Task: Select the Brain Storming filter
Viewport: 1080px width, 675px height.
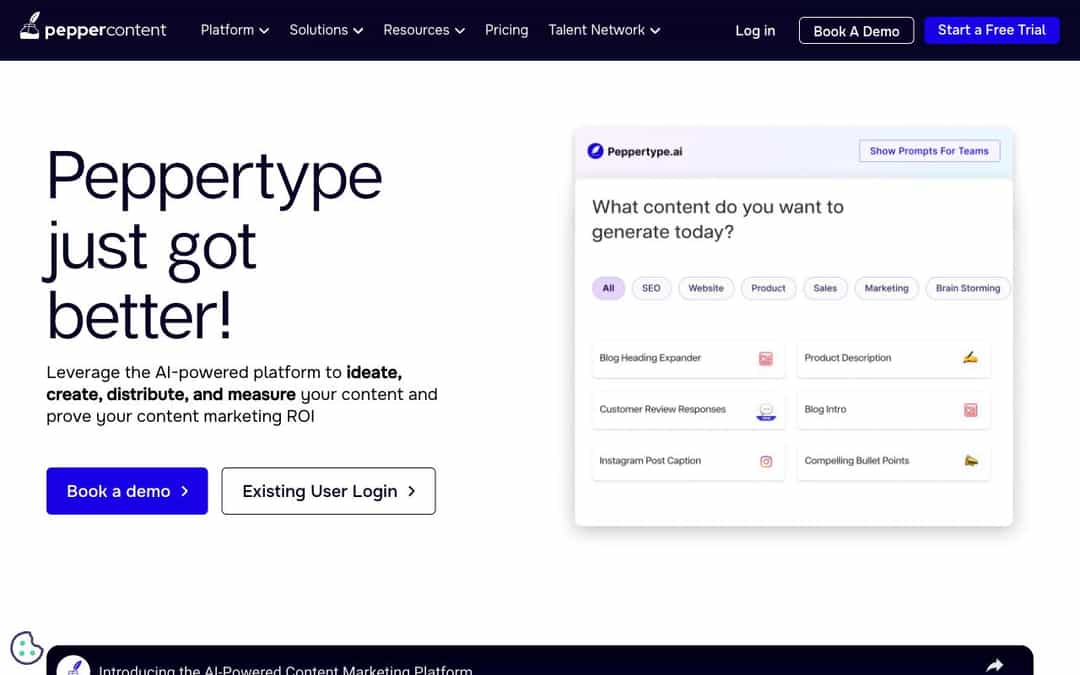Action: [x=967, y=288]
